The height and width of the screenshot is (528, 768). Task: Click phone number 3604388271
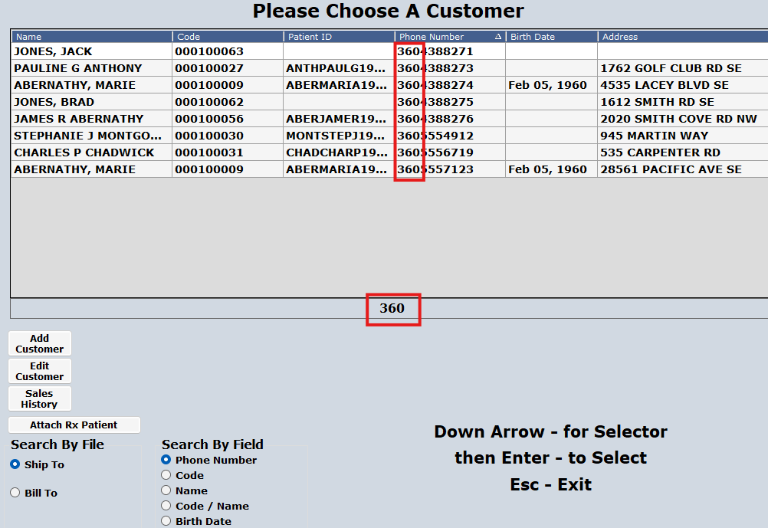click(x=435, y=51)
